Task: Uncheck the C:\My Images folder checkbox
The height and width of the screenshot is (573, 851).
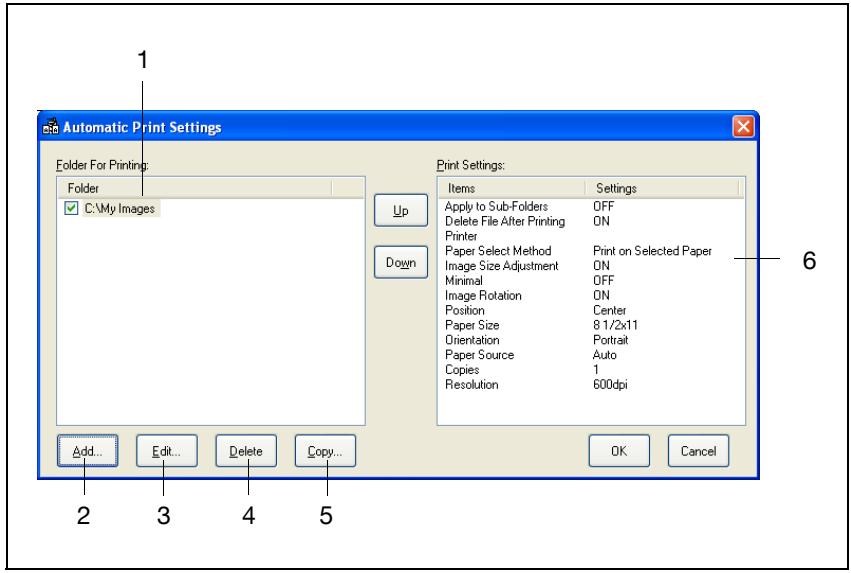Action: pos(71,208)
